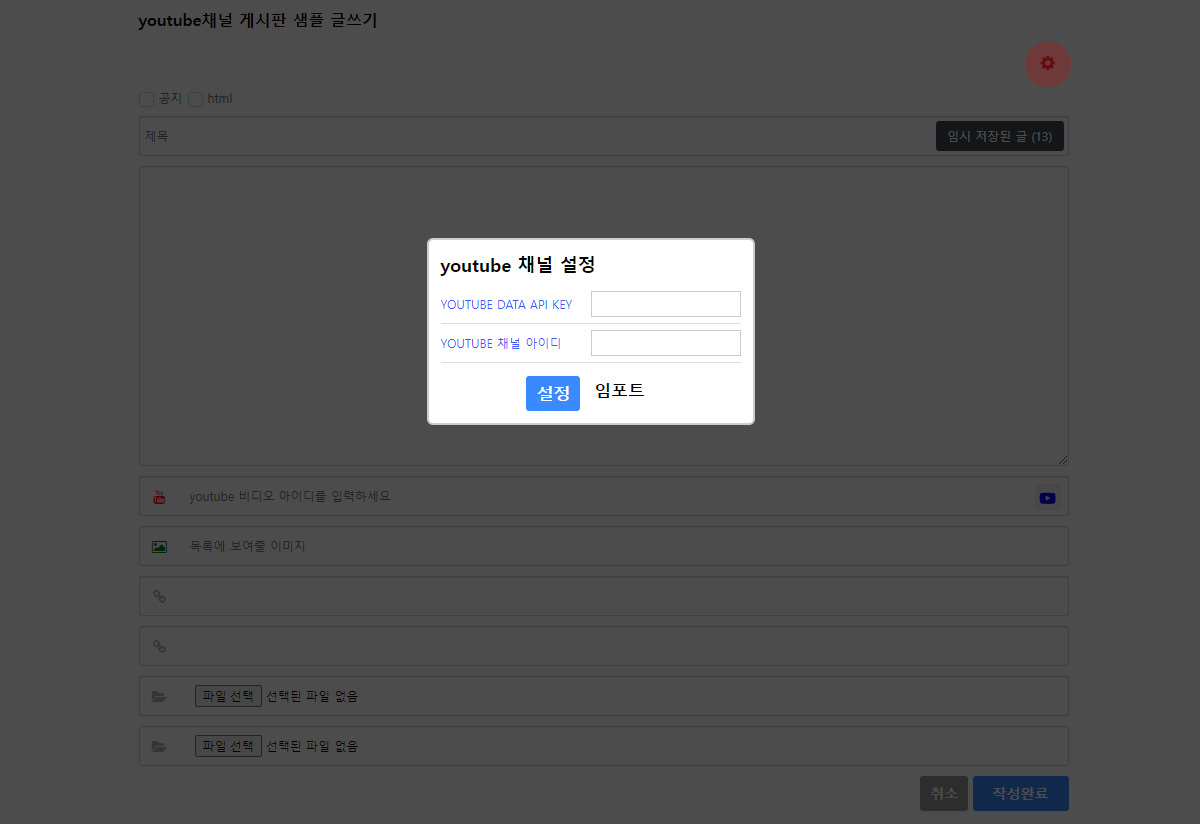Click the green image icon for list thumbnail
Image resolution: width=1200 pixels, height=824 pixels.
click(159, 547)
